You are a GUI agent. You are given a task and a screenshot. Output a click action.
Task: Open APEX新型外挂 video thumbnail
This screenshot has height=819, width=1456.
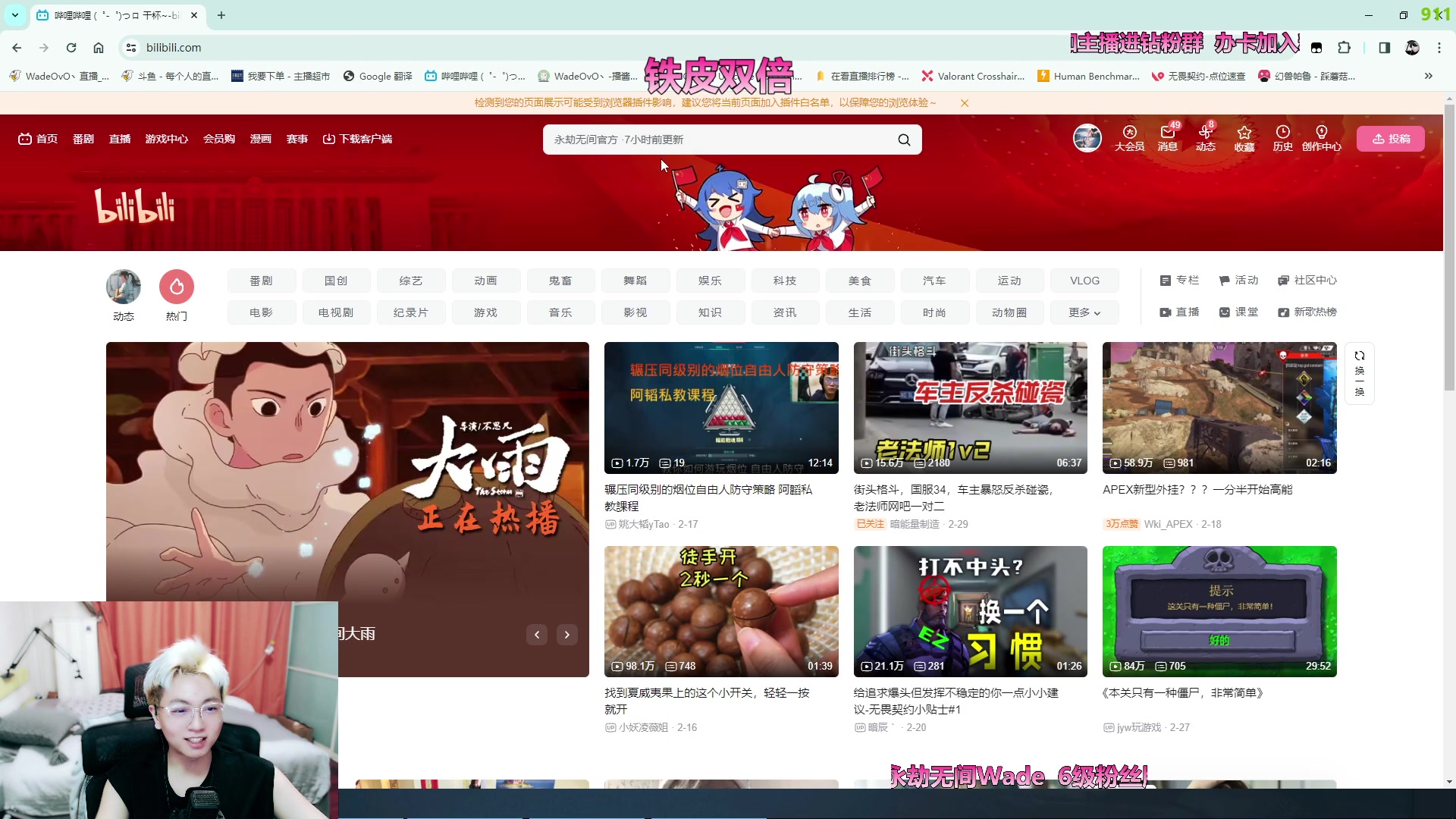click(x=1219, y=408)
